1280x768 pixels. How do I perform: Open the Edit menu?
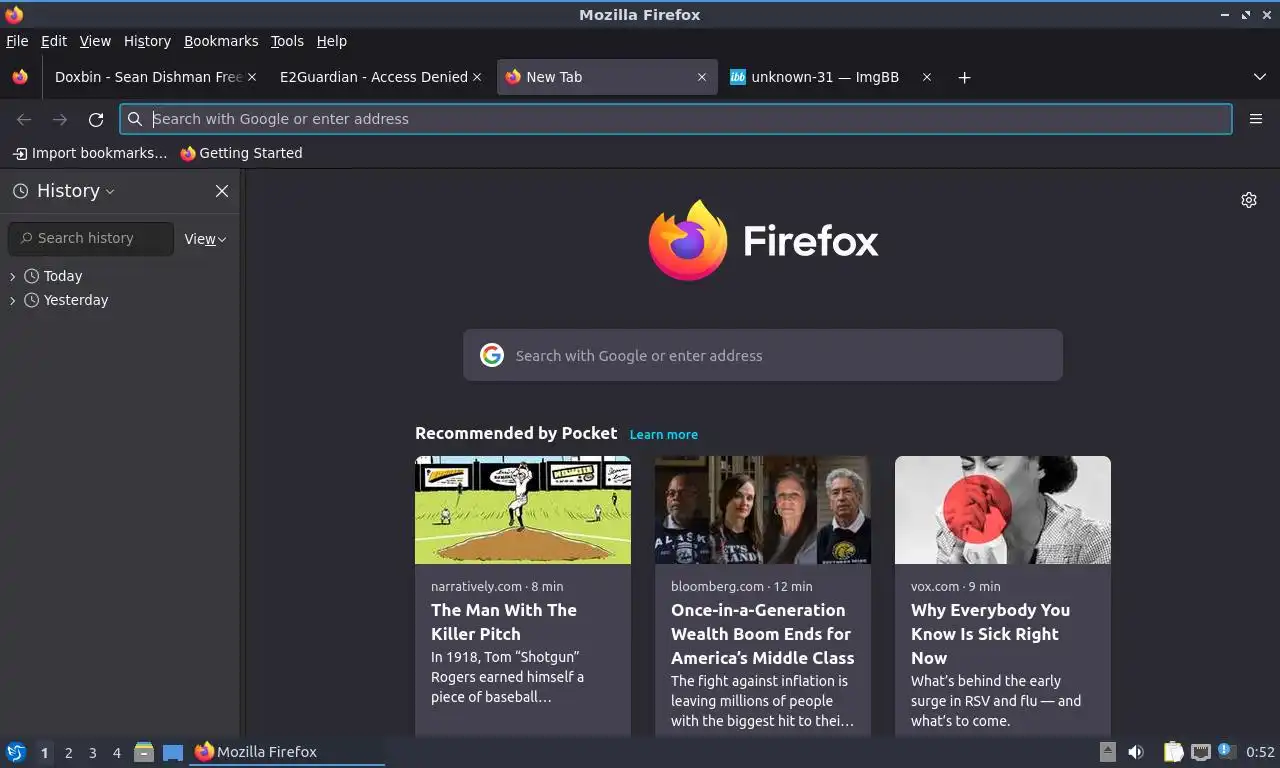tap(54, 41)
